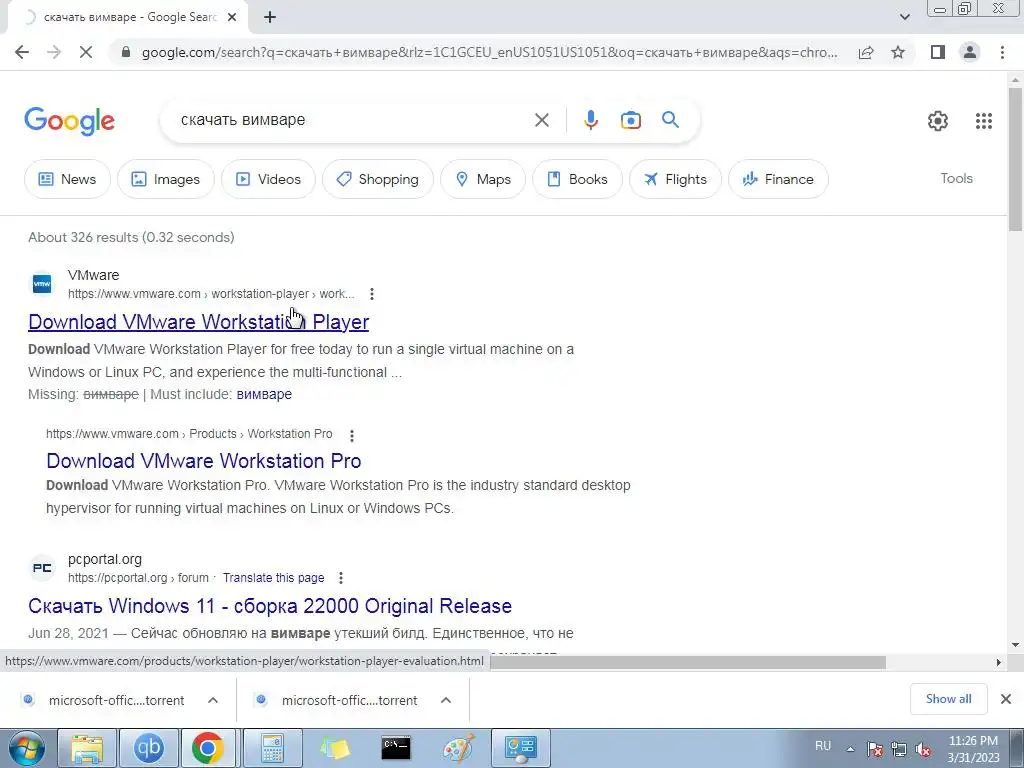Open Chrome side panel

[x=938, y=52]
